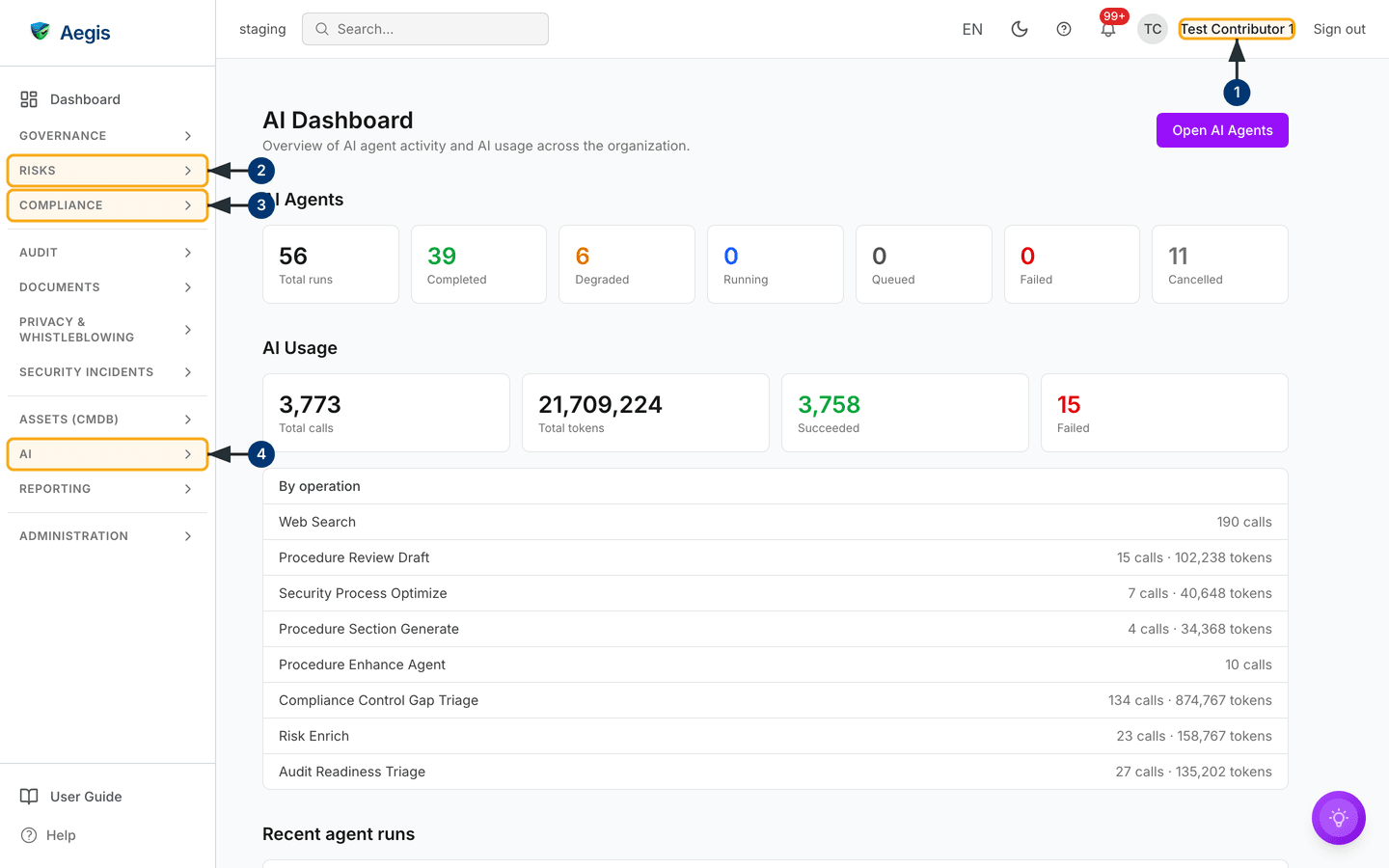The width and height of the screenshot is (1389, 868).
Task: Click the 99+ notification badge
Action: point(1114,16)
